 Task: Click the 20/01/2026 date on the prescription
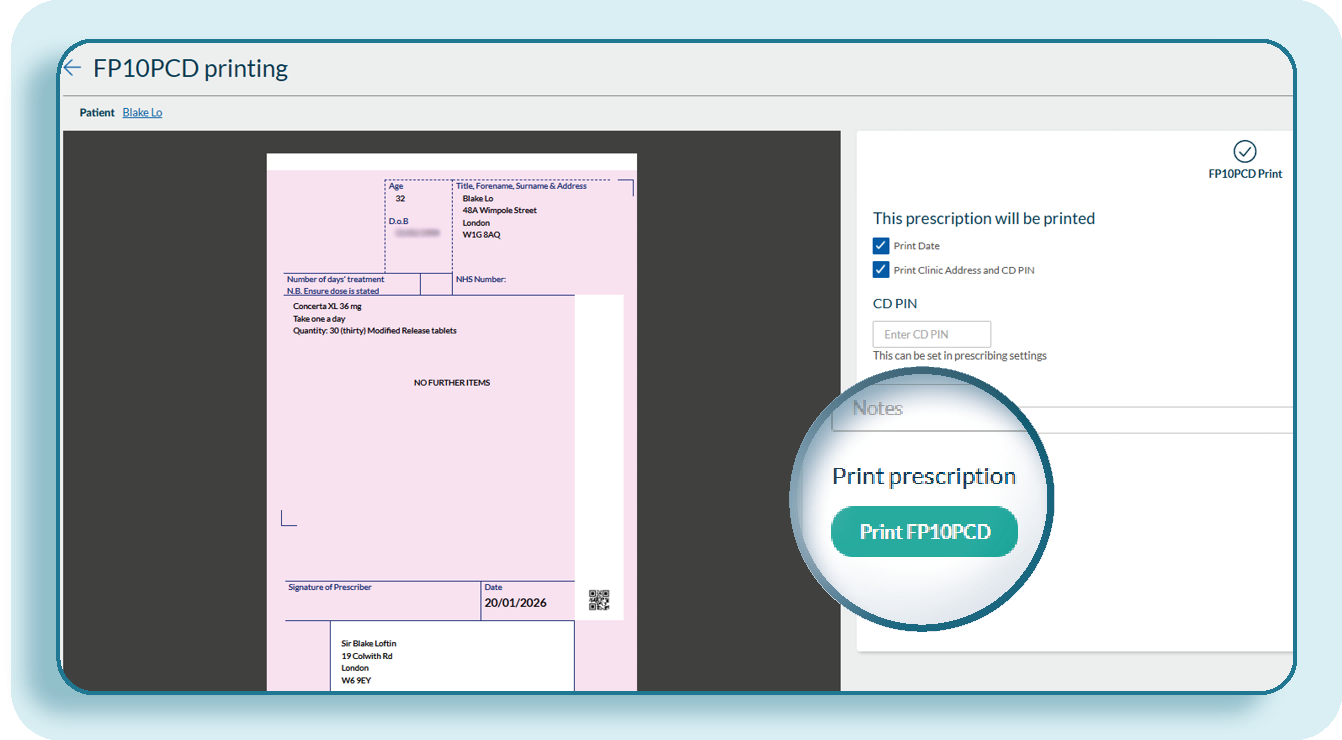click(x=515, y=603)
